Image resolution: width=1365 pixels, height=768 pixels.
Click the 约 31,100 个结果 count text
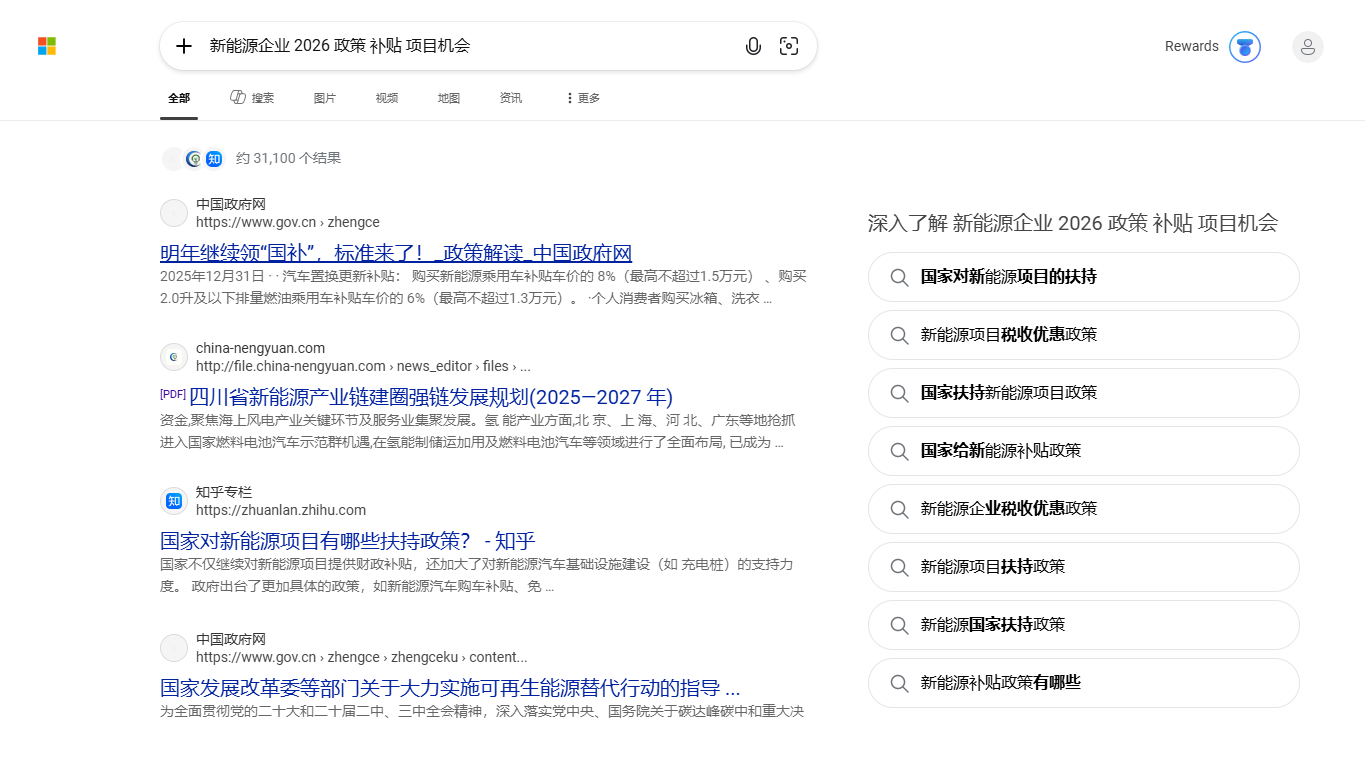coord(288,158)
